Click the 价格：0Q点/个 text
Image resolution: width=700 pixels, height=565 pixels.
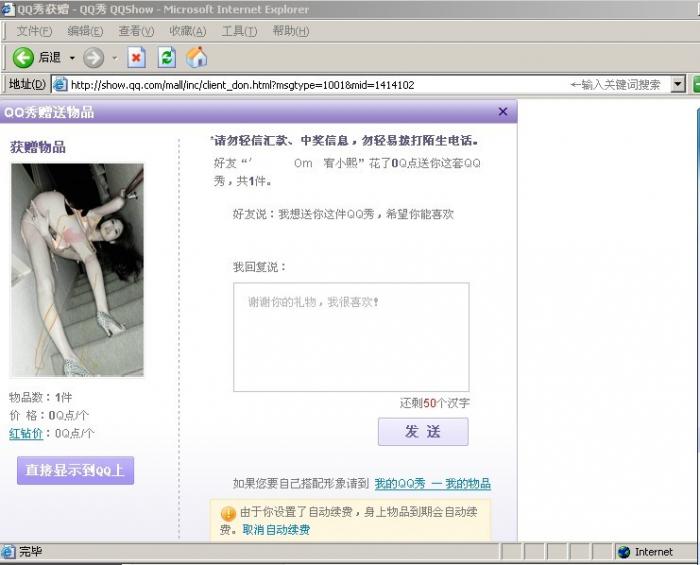click(x=49, y=415)
